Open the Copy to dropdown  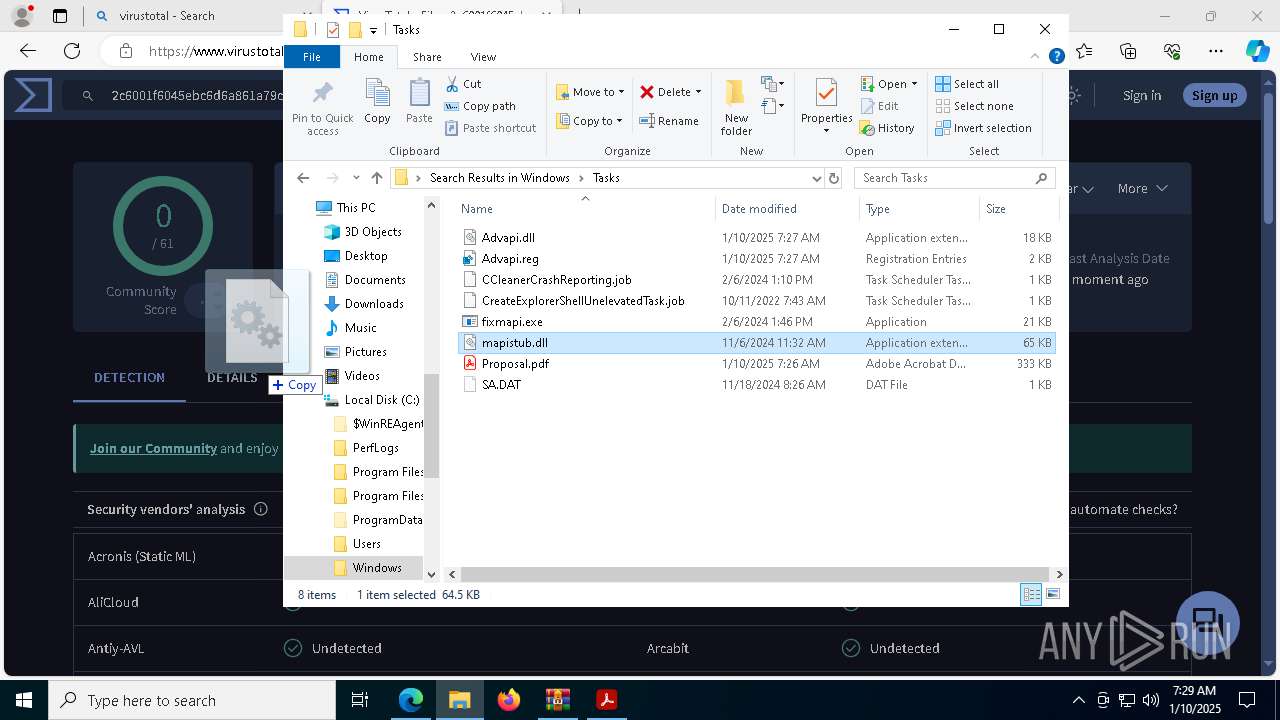pos(589,121)
